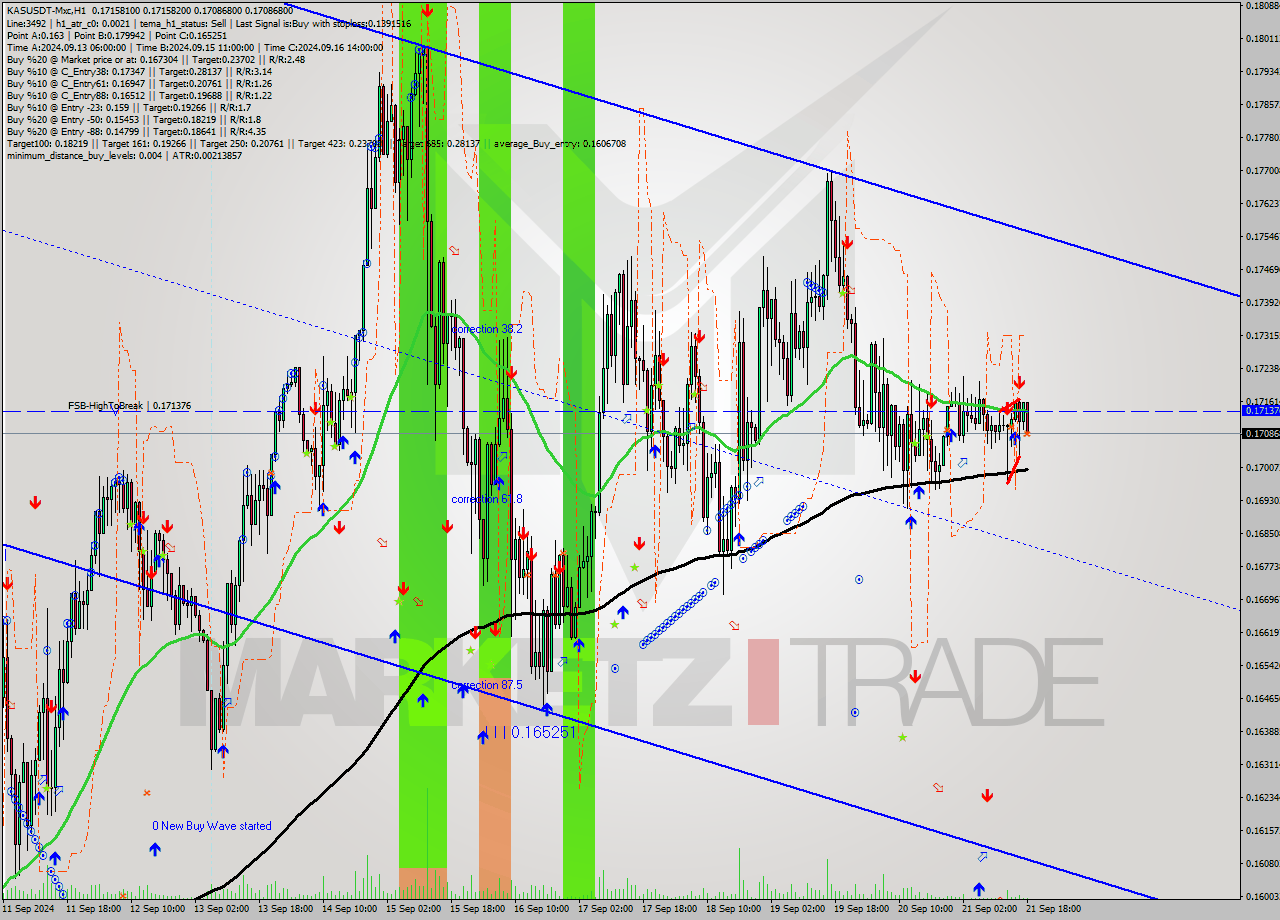
Task: Click the 0.17086 current price tag
Action: (x=1259, y=433)
